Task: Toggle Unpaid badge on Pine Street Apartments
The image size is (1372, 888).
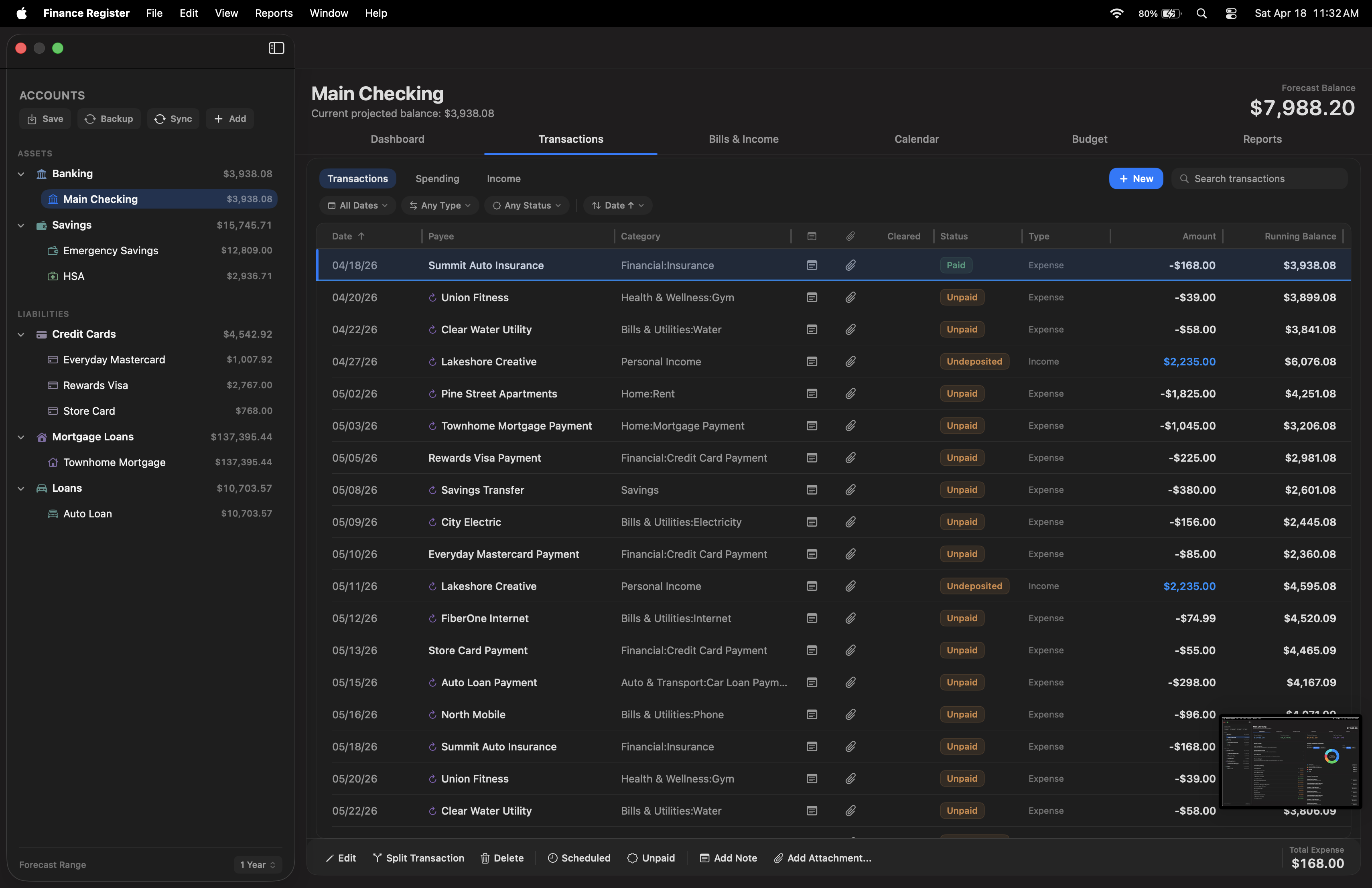Action: coord(962,394)
